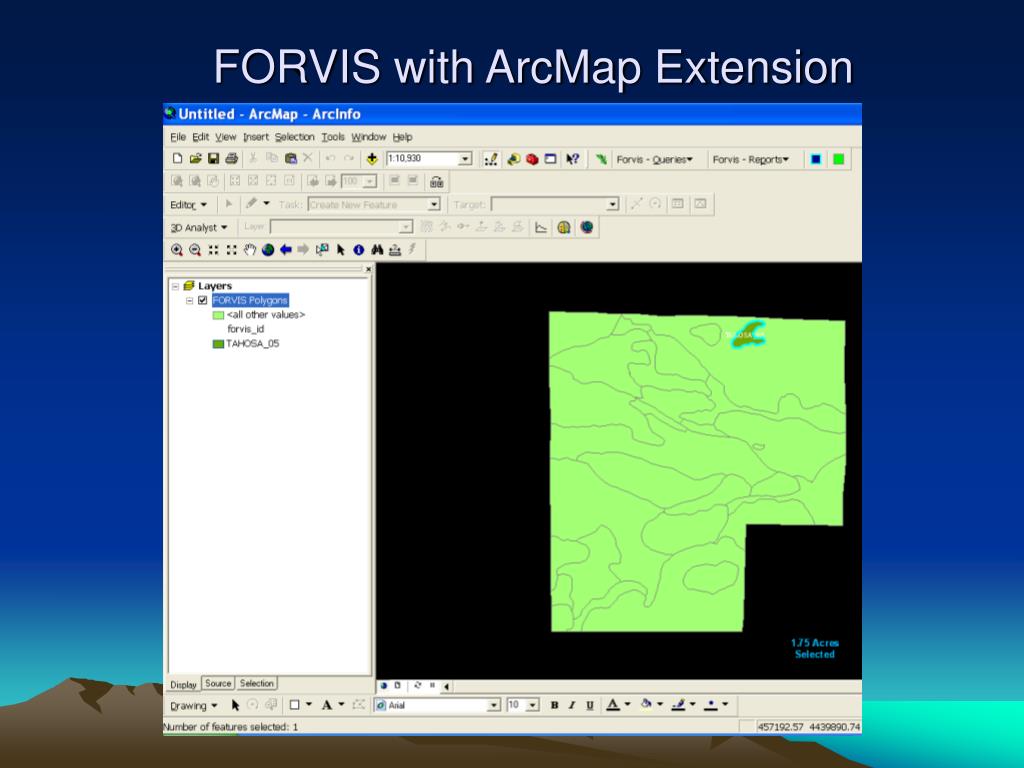Viewport: 1024px width, 768px height.
Task: Collapse the Layers tree node
Action: [x=175, y=286]
